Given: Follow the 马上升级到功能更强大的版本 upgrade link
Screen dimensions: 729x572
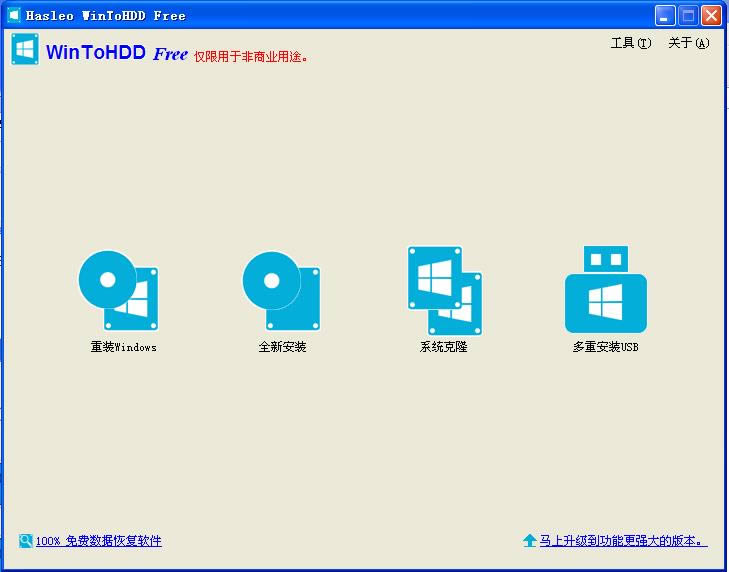Looking at the screenshot, I should 623,541.
